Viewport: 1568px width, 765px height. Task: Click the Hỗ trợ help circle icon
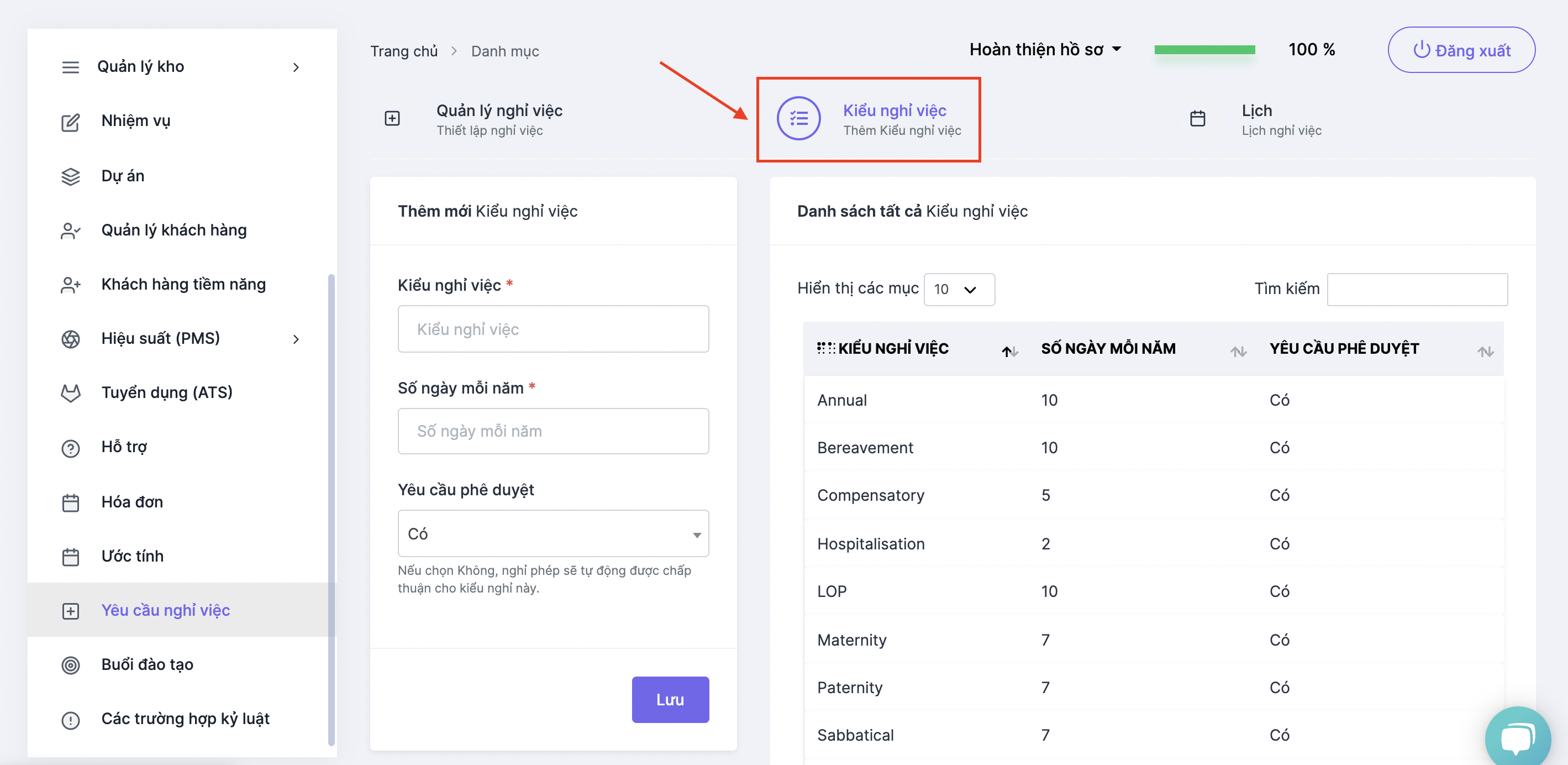tap(71, 448)
